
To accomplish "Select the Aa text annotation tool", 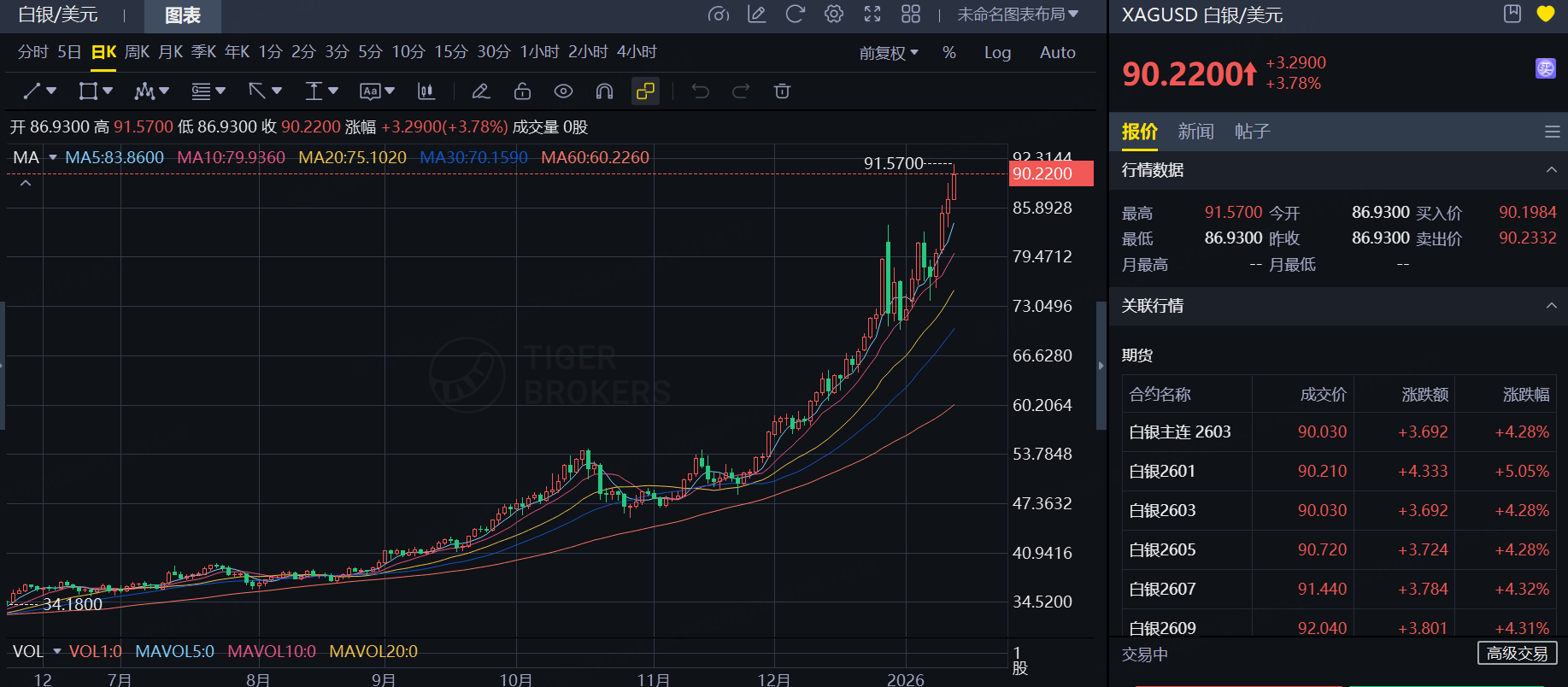I will [370, 91].
